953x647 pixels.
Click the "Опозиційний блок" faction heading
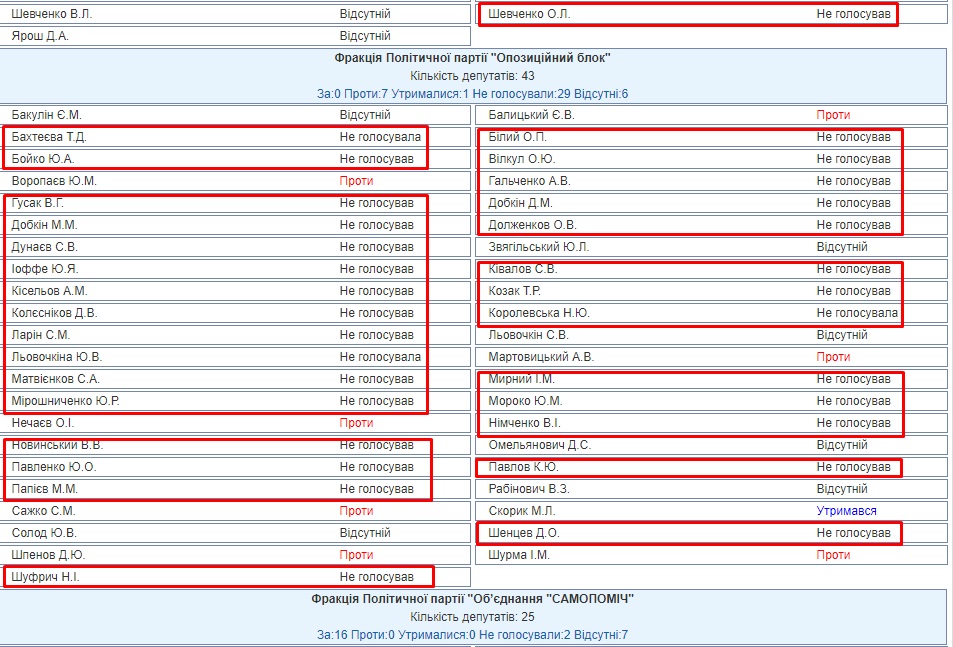point(473,58)
